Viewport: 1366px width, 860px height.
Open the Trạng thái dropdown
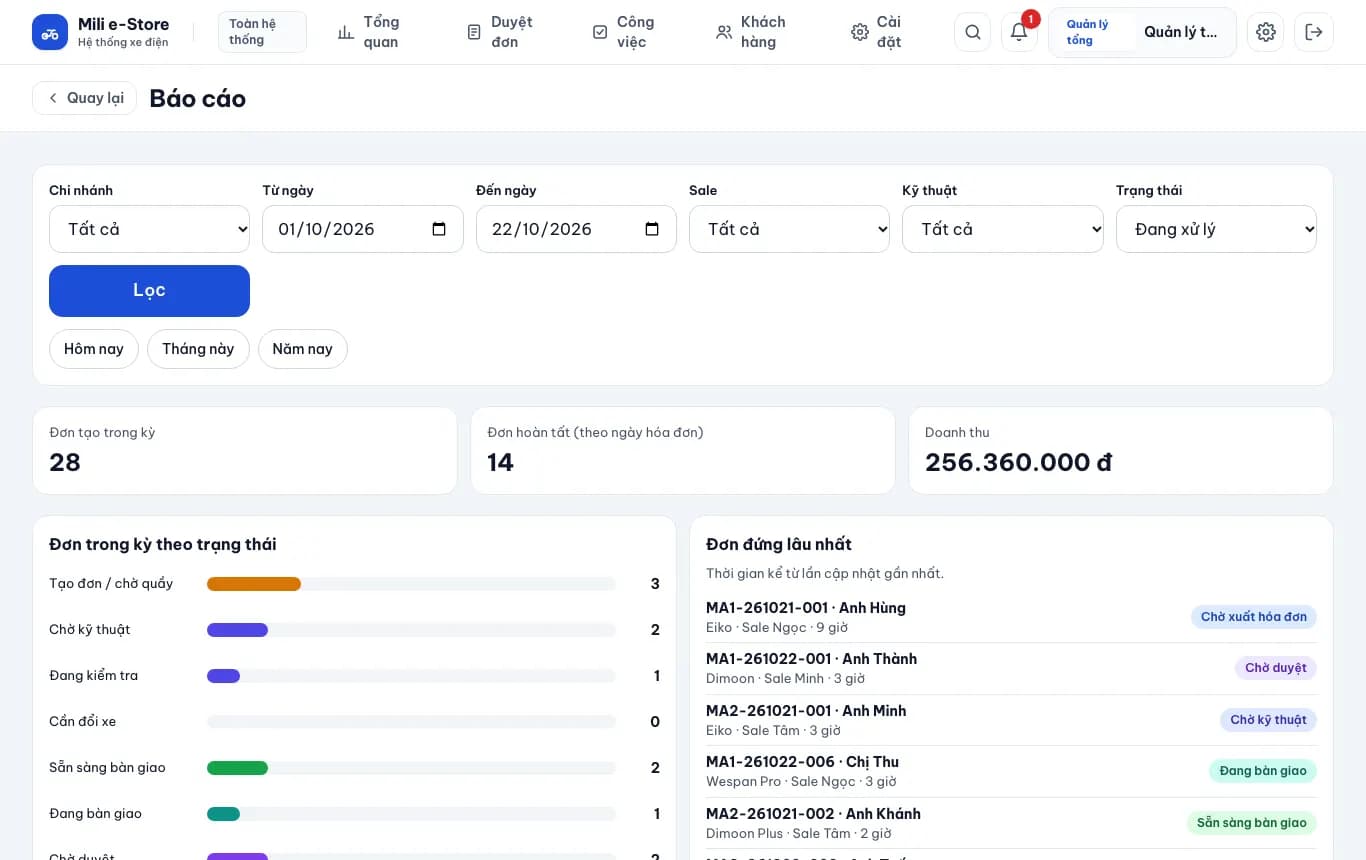pyautogui.click(x=1216, y=229)
